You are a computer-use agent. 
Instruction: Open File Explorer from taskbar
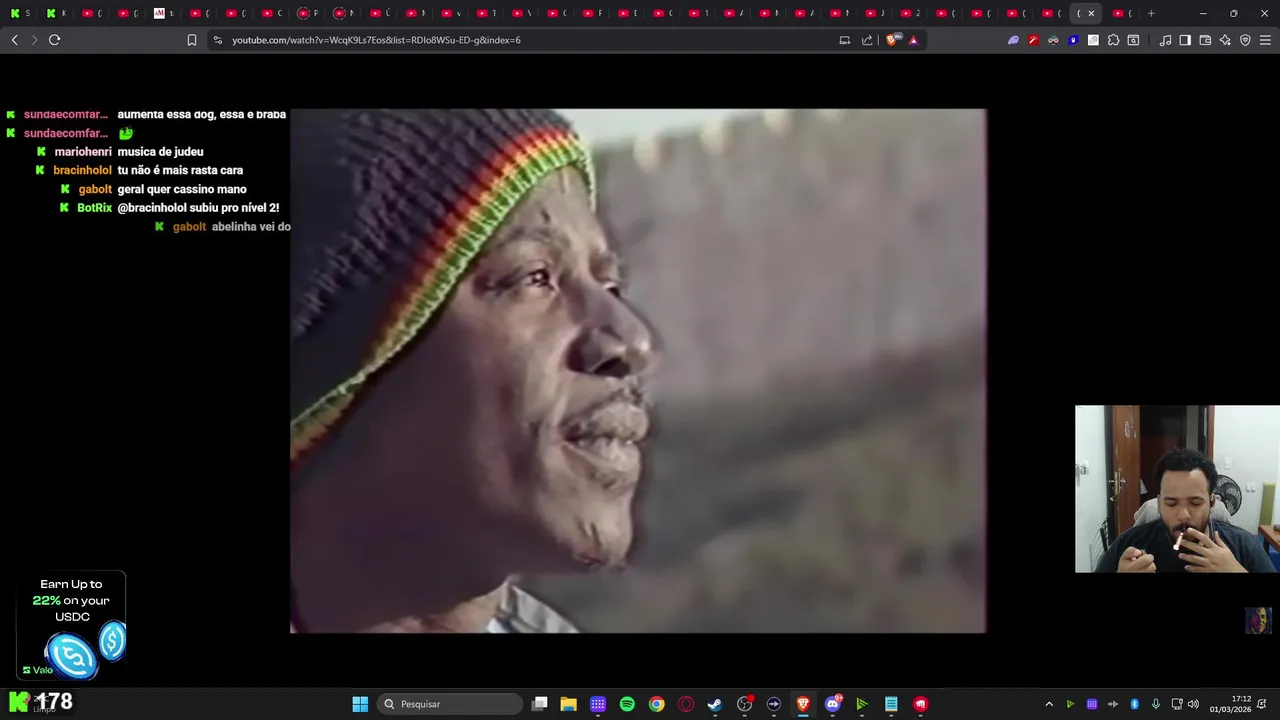coord(569,704)
